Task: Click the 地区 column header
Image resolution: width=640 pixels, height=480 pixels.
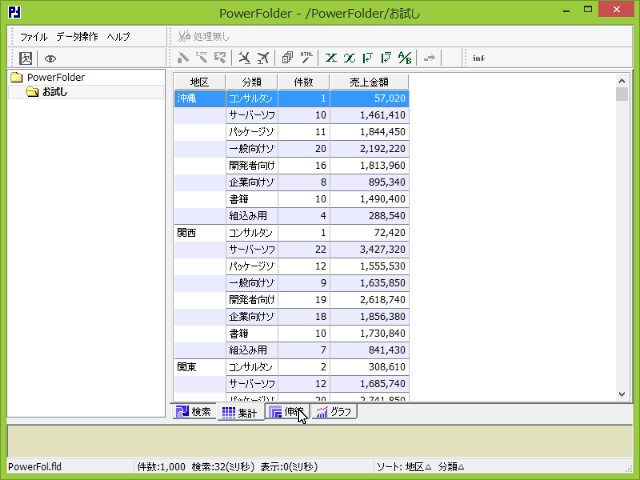Action: (x=200, y=82)
